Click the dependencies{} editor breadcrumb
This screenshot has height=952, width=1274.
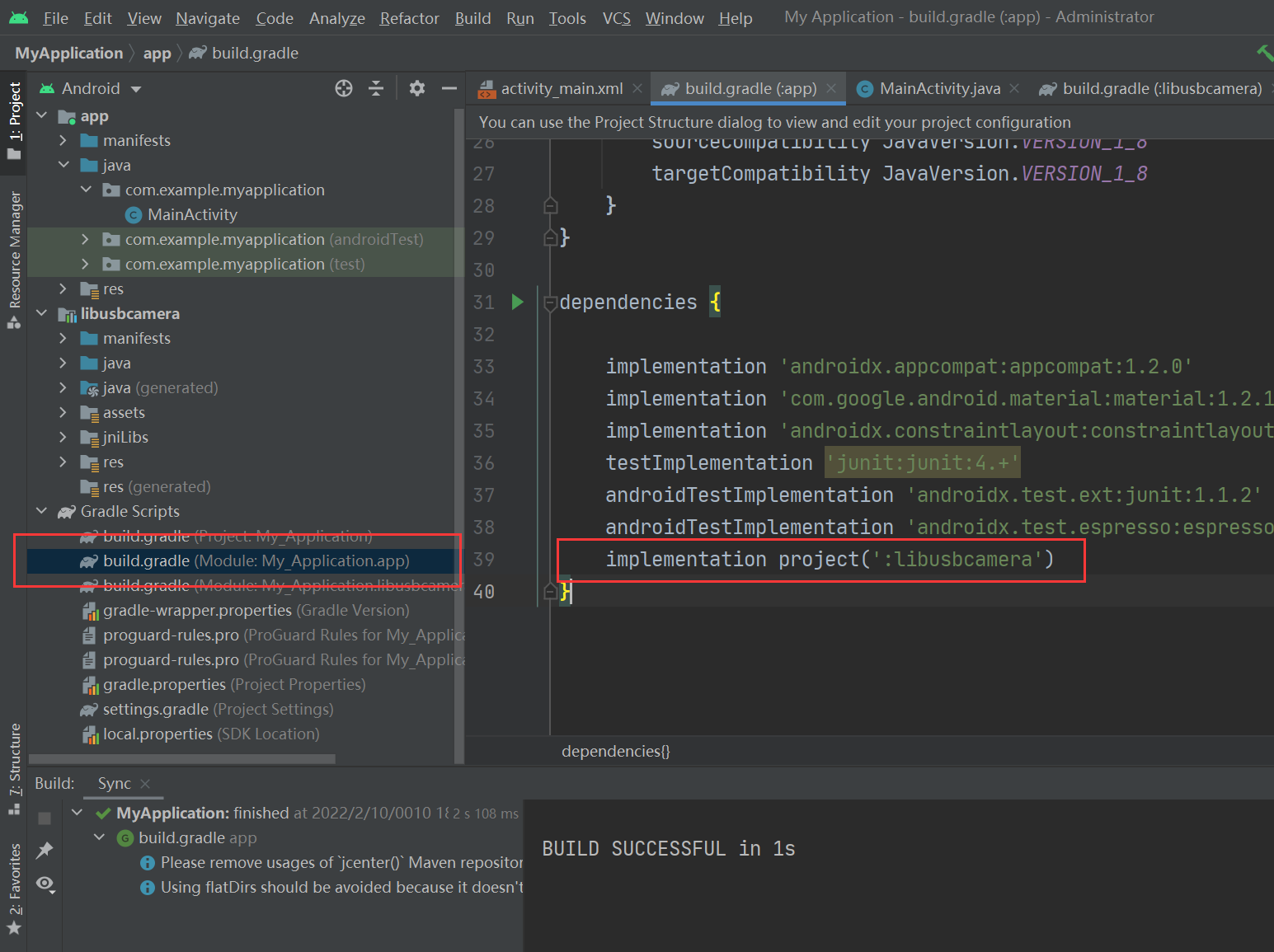pos(616,751)
